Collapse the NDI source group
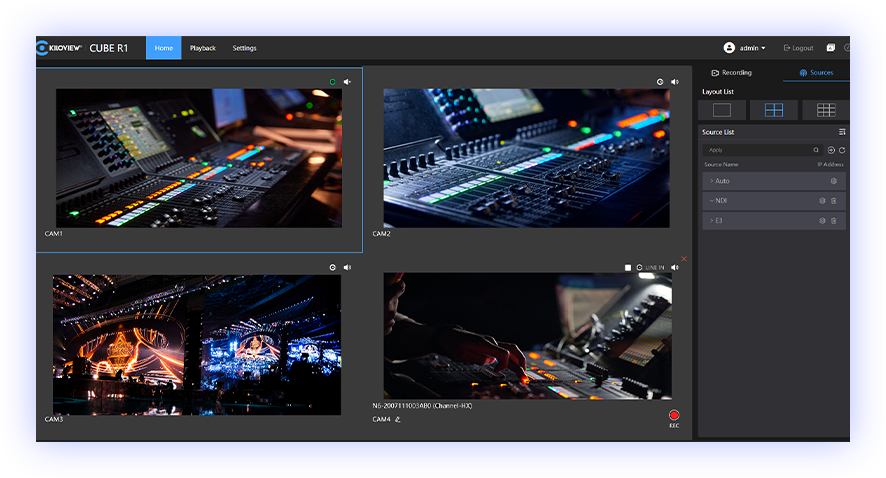This screenshot has height=478, width=886. (711, 201)
